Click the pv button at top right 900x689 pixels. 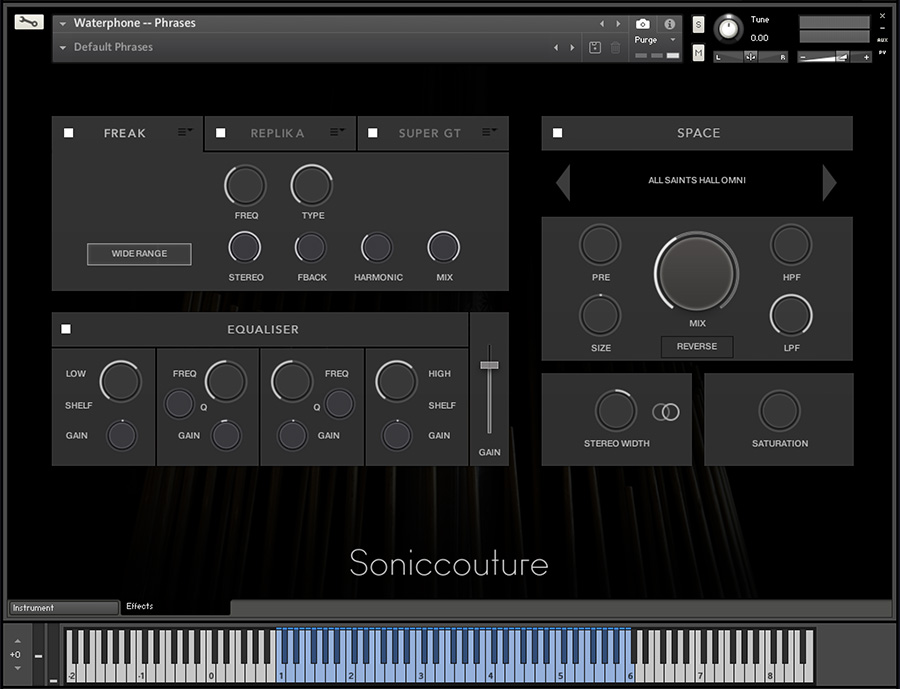[x=882, y=52]
